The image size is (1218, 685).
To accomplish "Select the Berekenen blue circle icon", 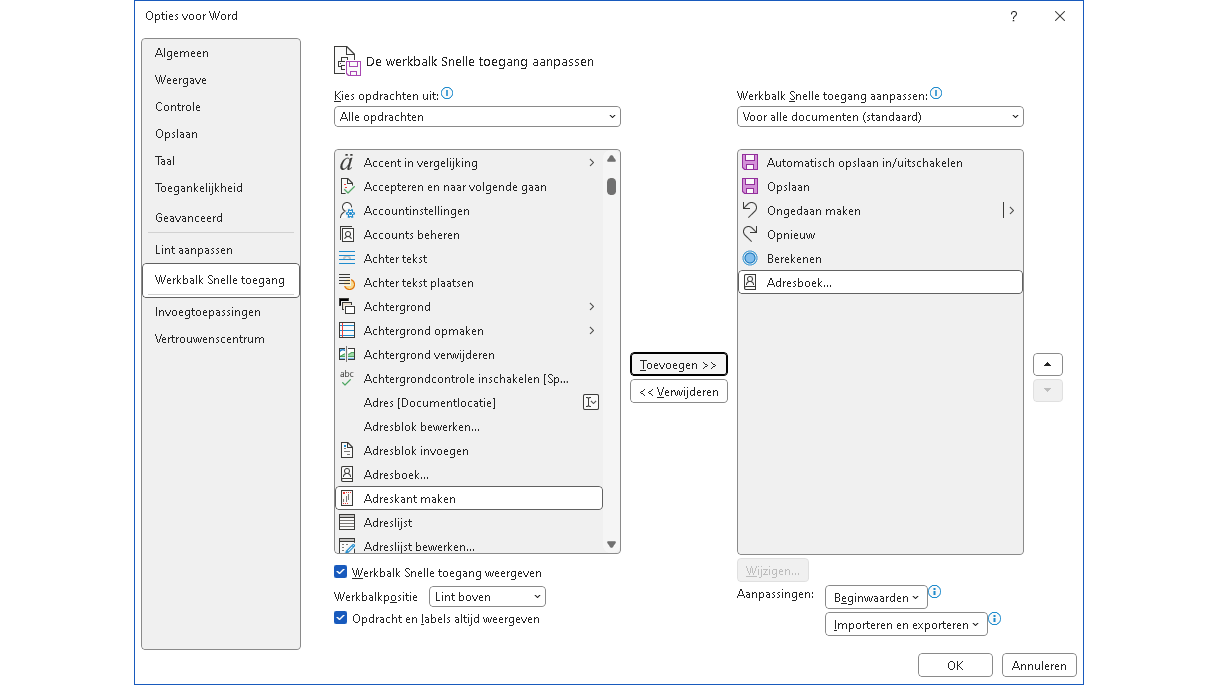I will point(750,259).
